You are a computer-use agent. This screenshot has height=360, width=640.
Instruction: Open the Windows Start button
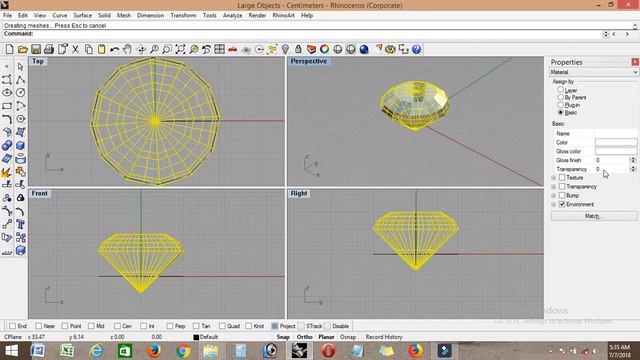tap(11, 351)
